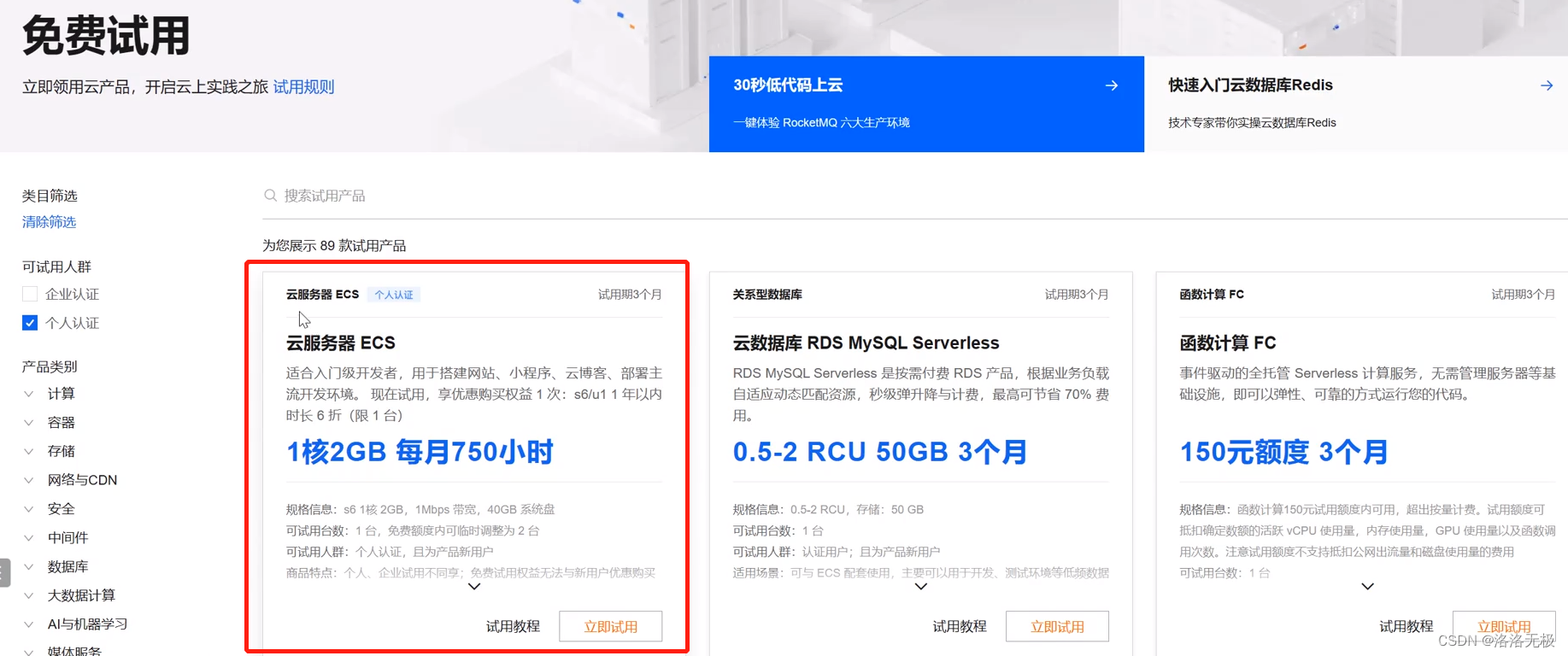Expand the 计算 category chevron
Viewport: 1568px width, 656px height.
pyautogui.click(x=29, y=394)
